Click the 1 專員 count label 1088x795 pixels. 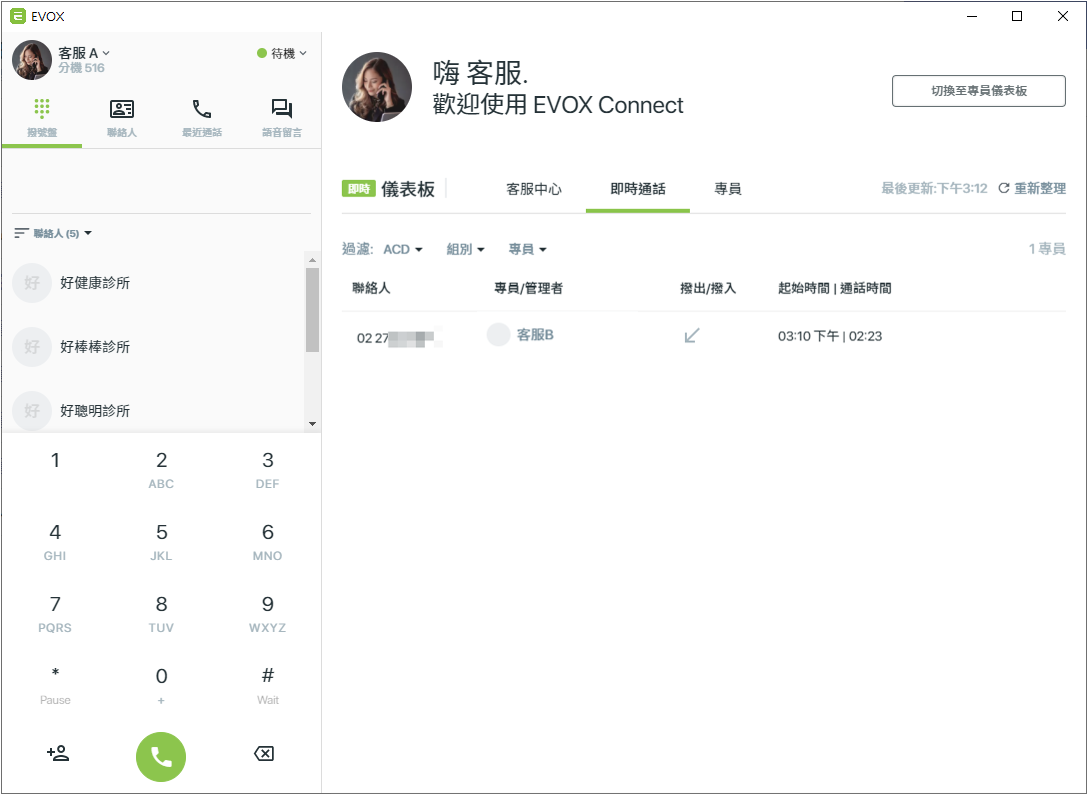click(1046, 249)
